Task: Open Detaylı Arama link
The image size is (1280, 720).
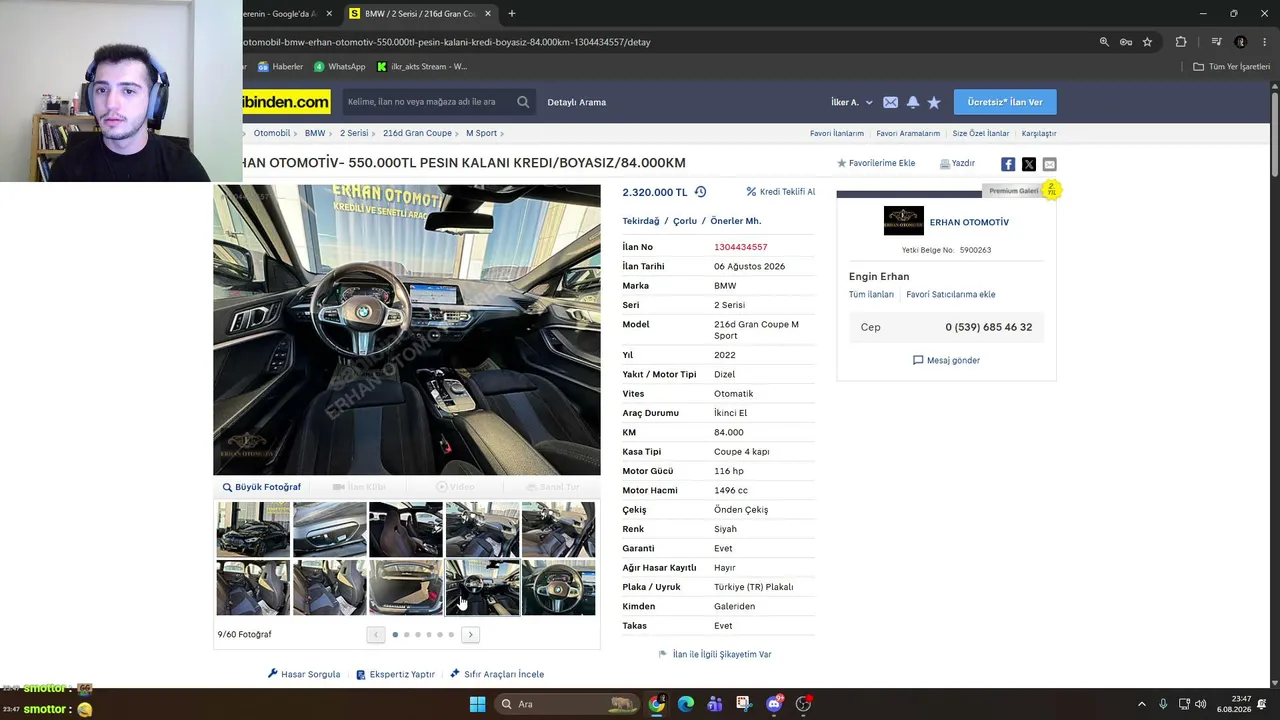Action: point(577,102)
